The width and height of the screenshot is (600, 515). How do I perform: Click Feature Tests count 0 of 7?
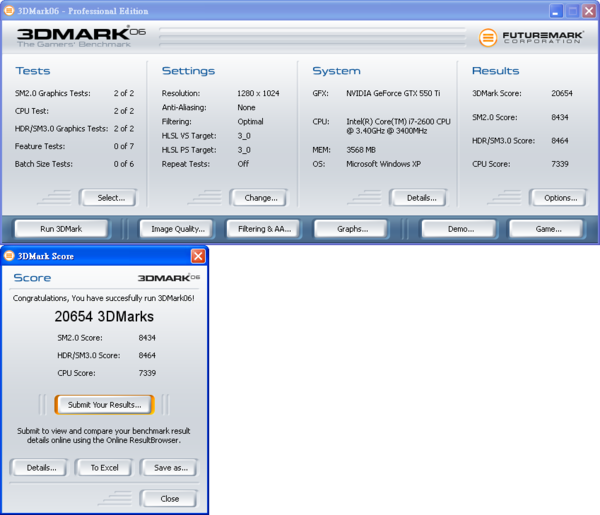[124, 146]
